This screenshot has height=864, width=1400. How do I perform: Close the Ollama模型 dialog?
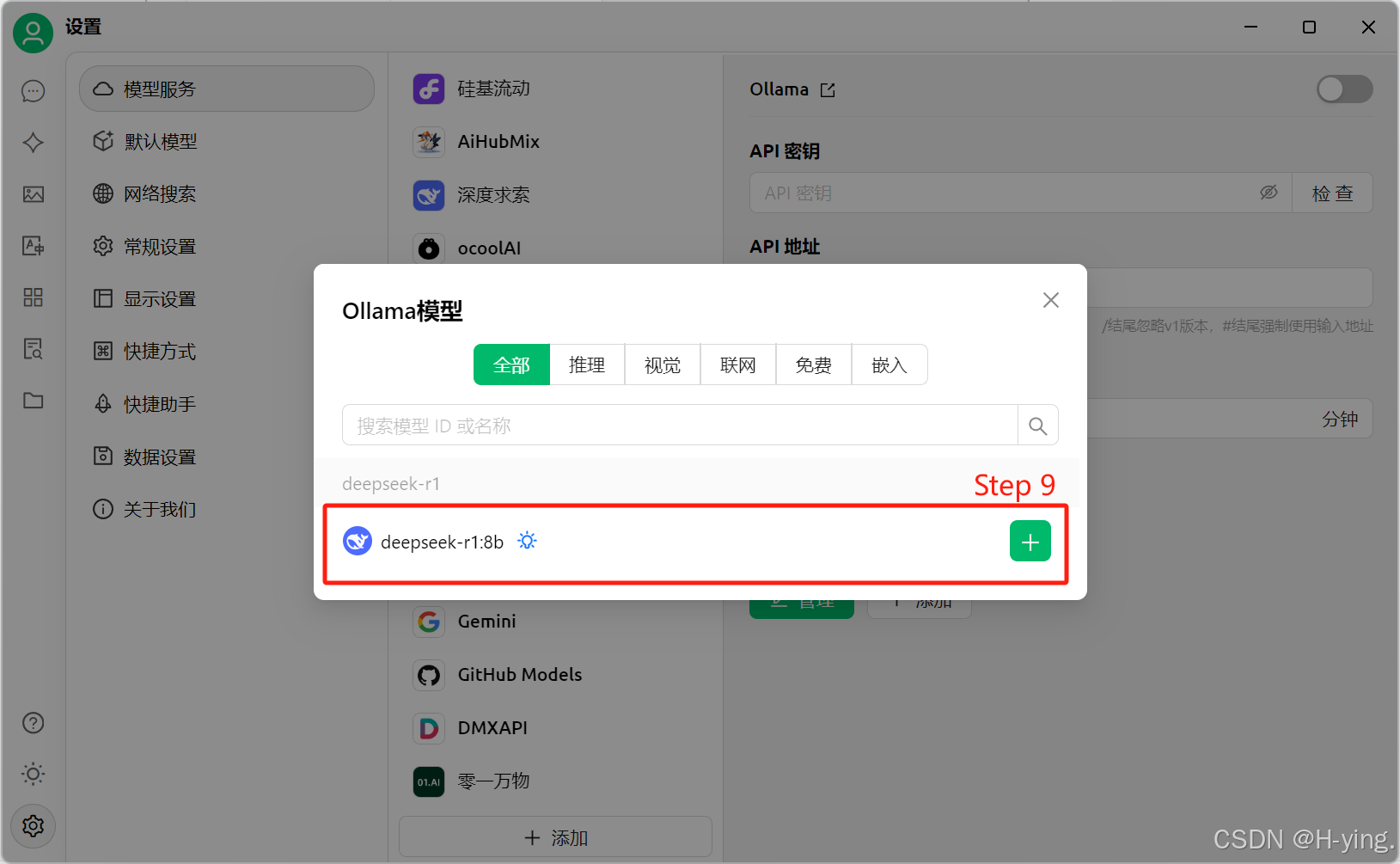[x=1050, y=300]
